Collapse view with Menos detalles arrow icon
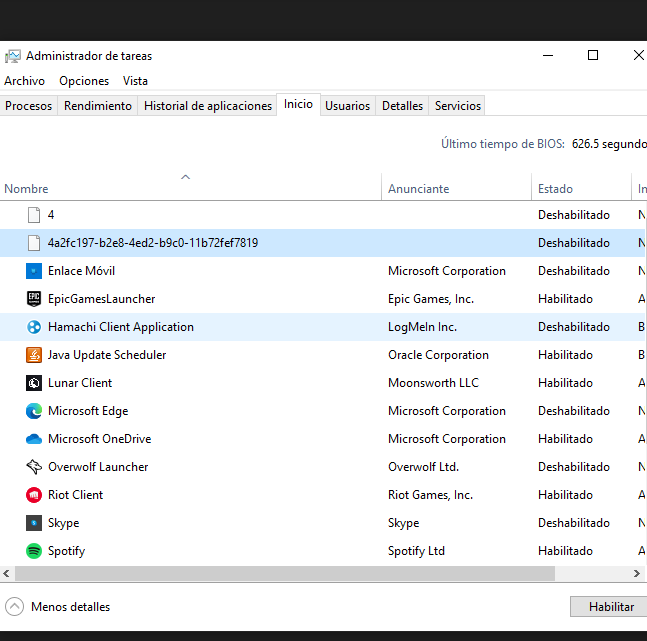Viewport: 647px width, 641px height. pos(14,607)
